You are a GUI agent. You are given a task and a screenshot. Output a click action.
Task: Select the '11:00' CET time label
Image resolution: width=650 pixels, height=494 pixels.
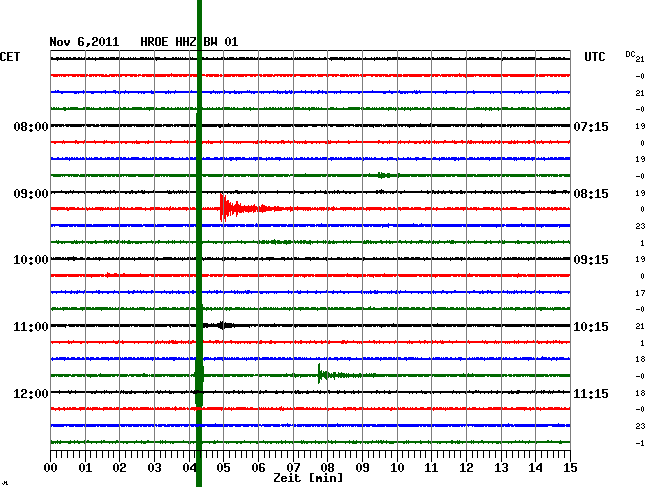(31, 327)
